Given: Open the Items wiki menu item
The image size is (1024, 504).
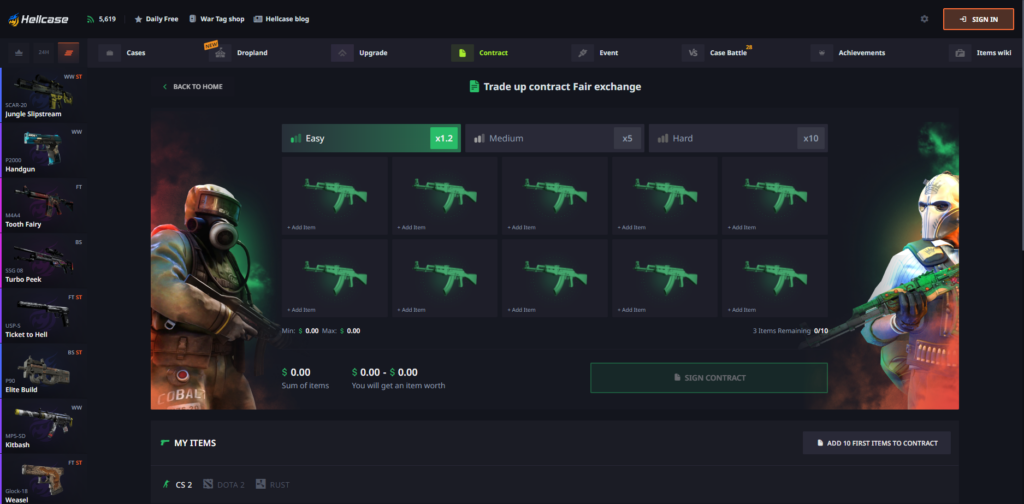Looking at the screenshot, I should tap(994, 53).
